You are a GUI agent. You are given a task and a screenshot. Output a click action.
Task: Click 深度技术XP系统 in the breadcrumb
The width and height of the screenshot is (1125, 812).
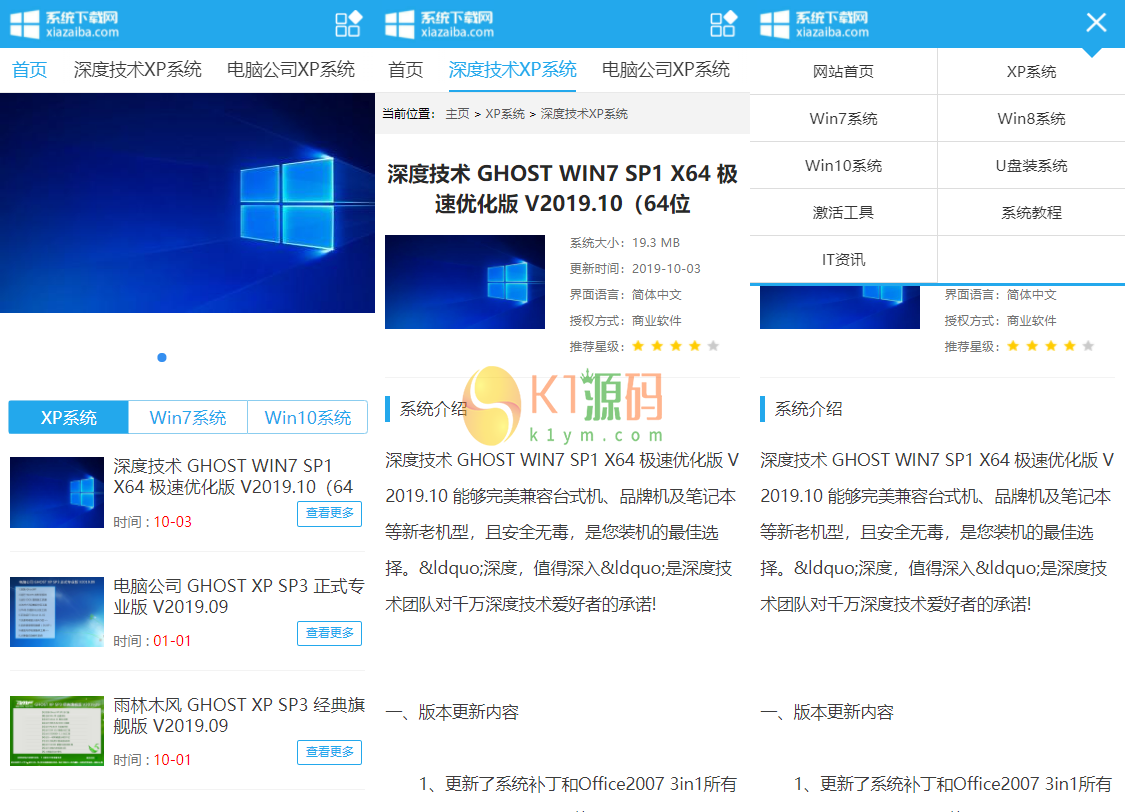(584, 114)
